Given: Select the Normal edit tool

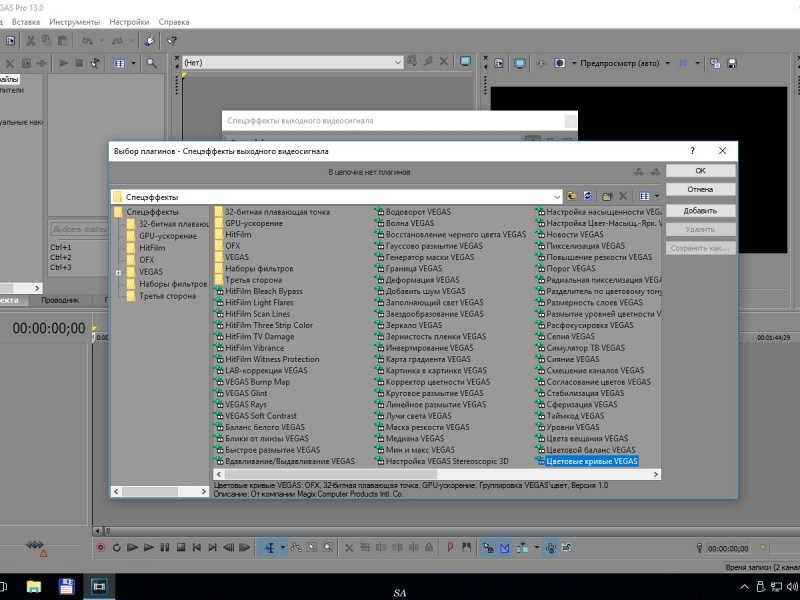Looking at the screenshot, I should click(268, 547).
